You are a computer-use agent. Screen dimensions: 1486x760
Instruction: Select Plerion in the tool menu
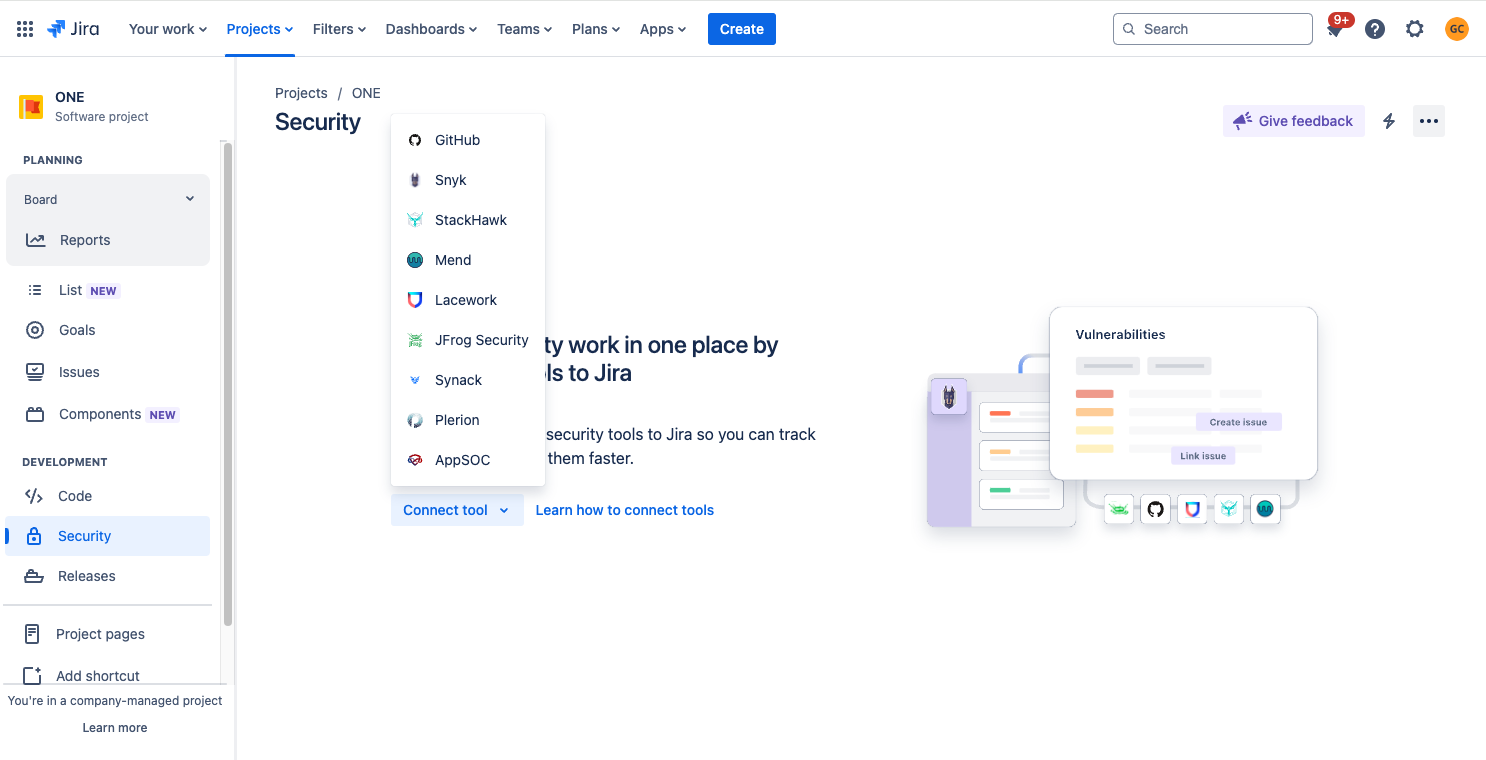tap(468, 420)
